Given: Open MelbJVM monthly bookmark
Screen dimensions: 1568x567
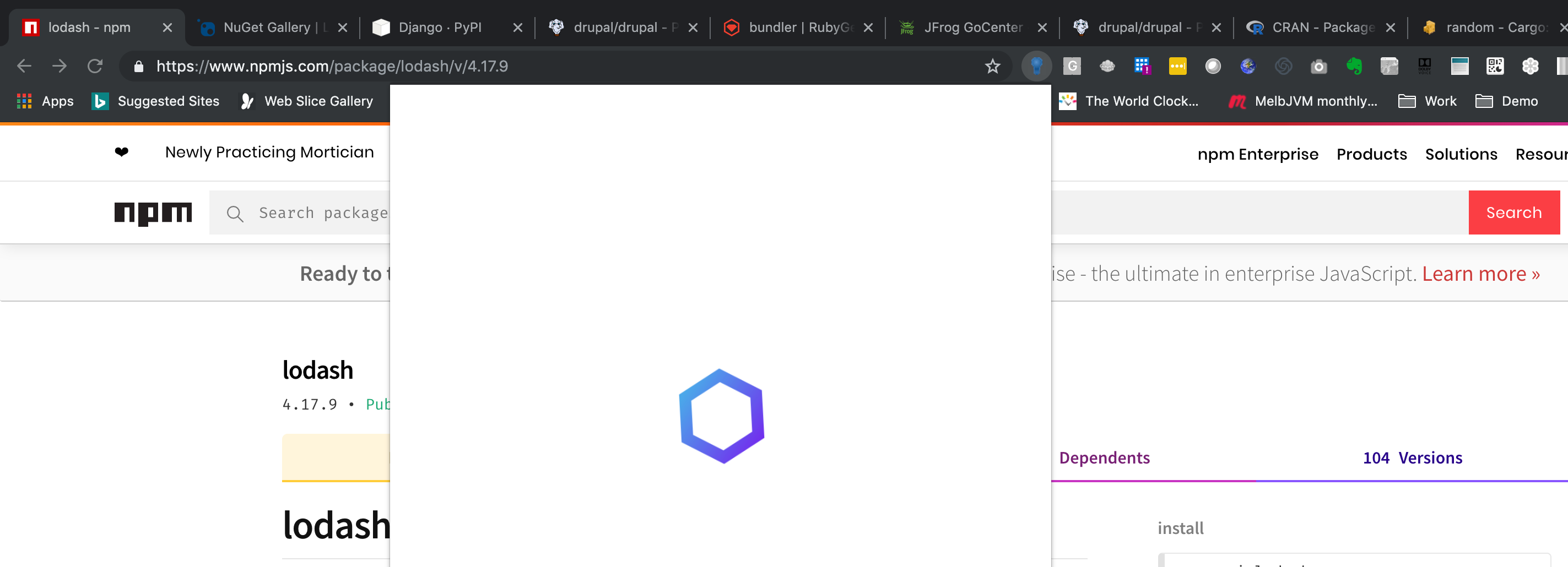Looking at the screenshot, I should point(1302,101).
